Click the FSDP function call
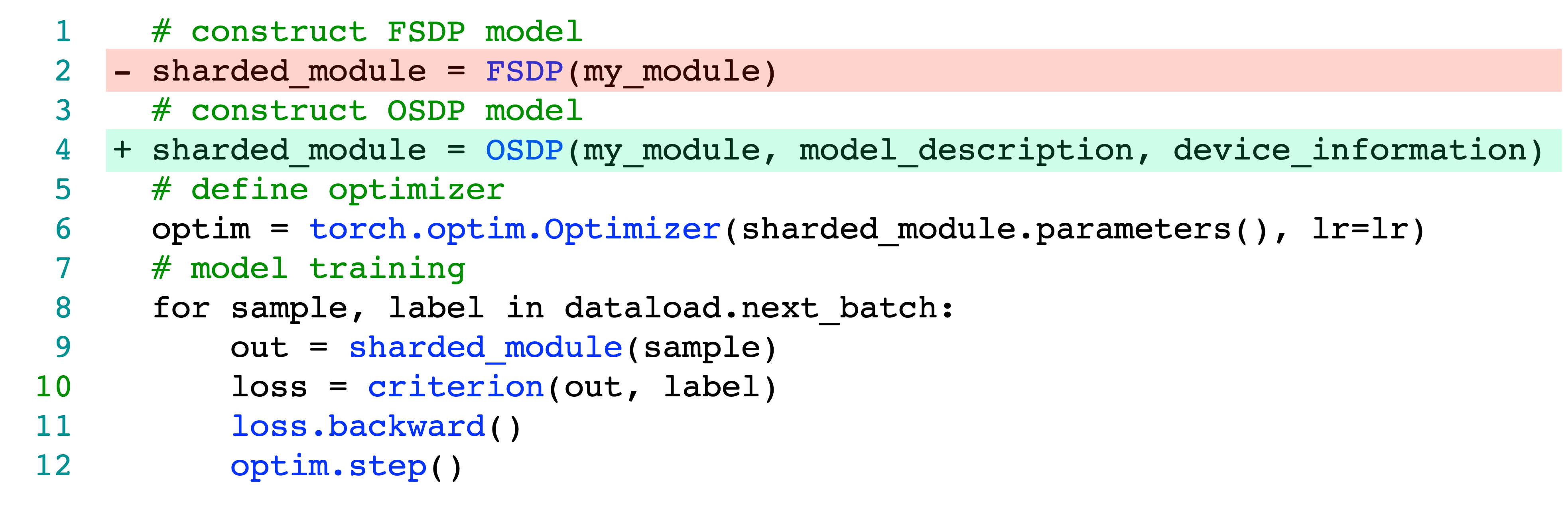The height and width of the screenshot is (506, 1568). coord(524,71)
